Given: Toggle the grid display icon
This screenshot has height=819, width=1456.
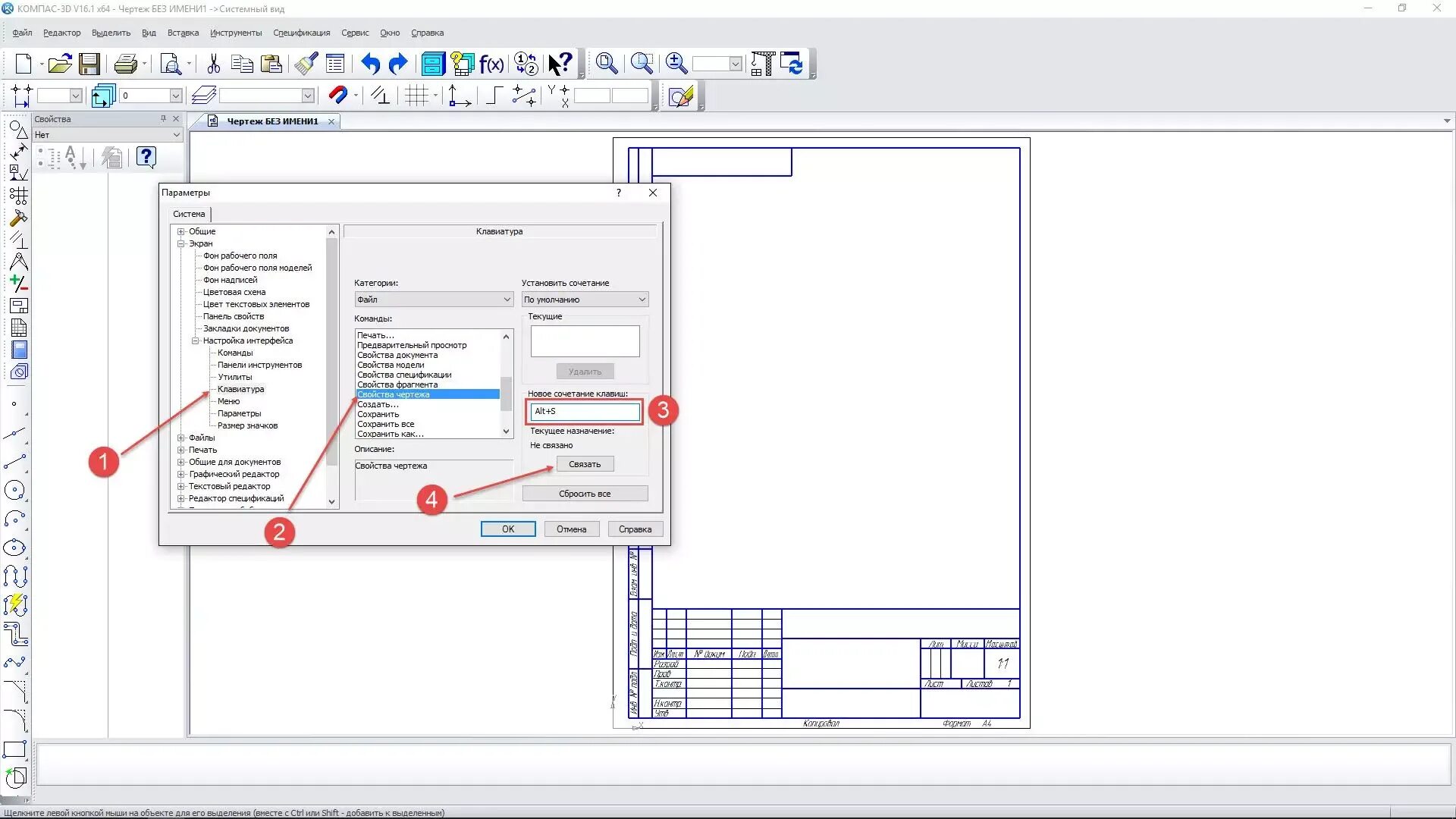Looking at the screenshot, I should point(416,96).
